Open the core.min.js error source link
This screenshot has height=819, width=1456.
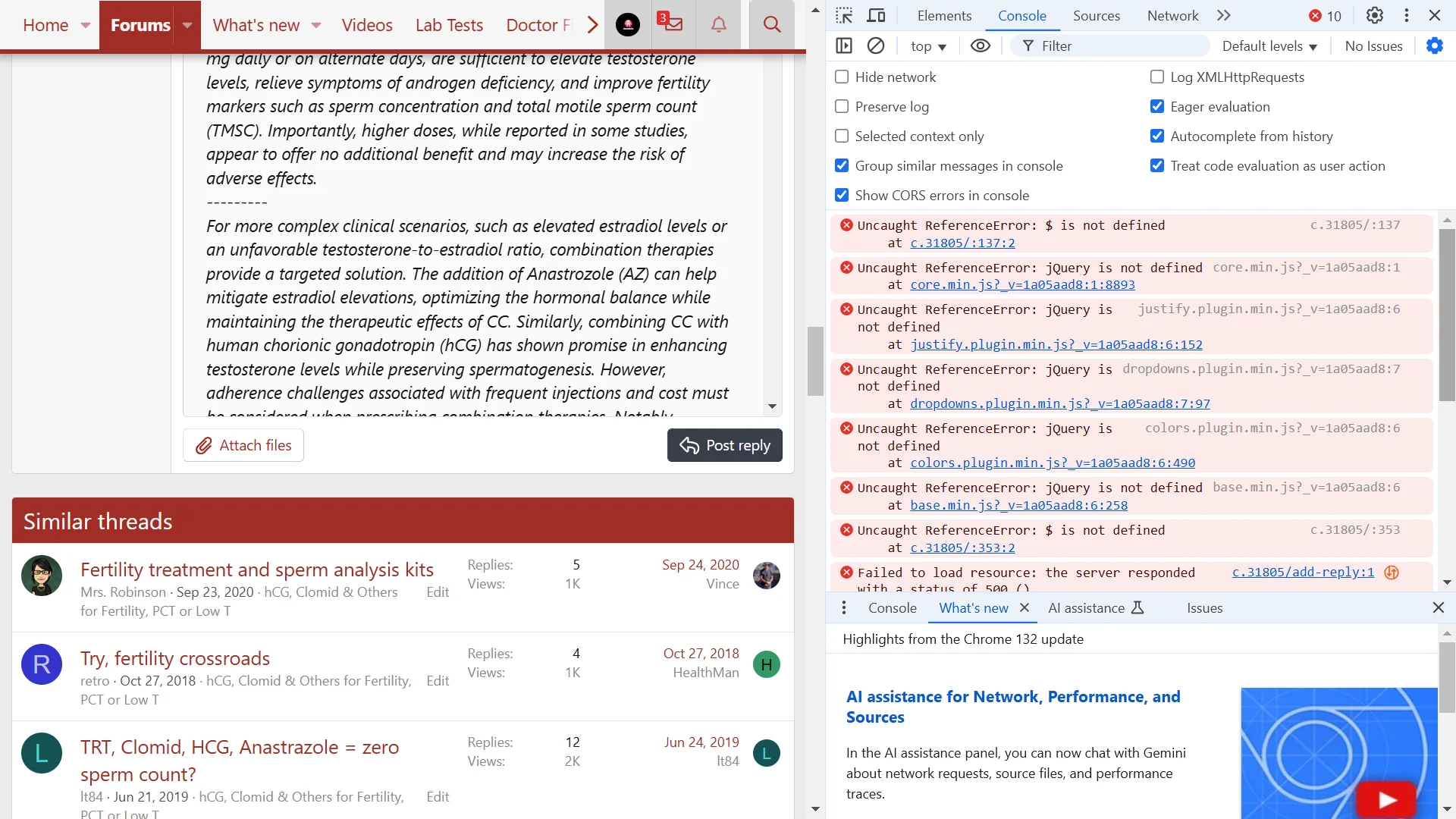(x=1022, y=285)
